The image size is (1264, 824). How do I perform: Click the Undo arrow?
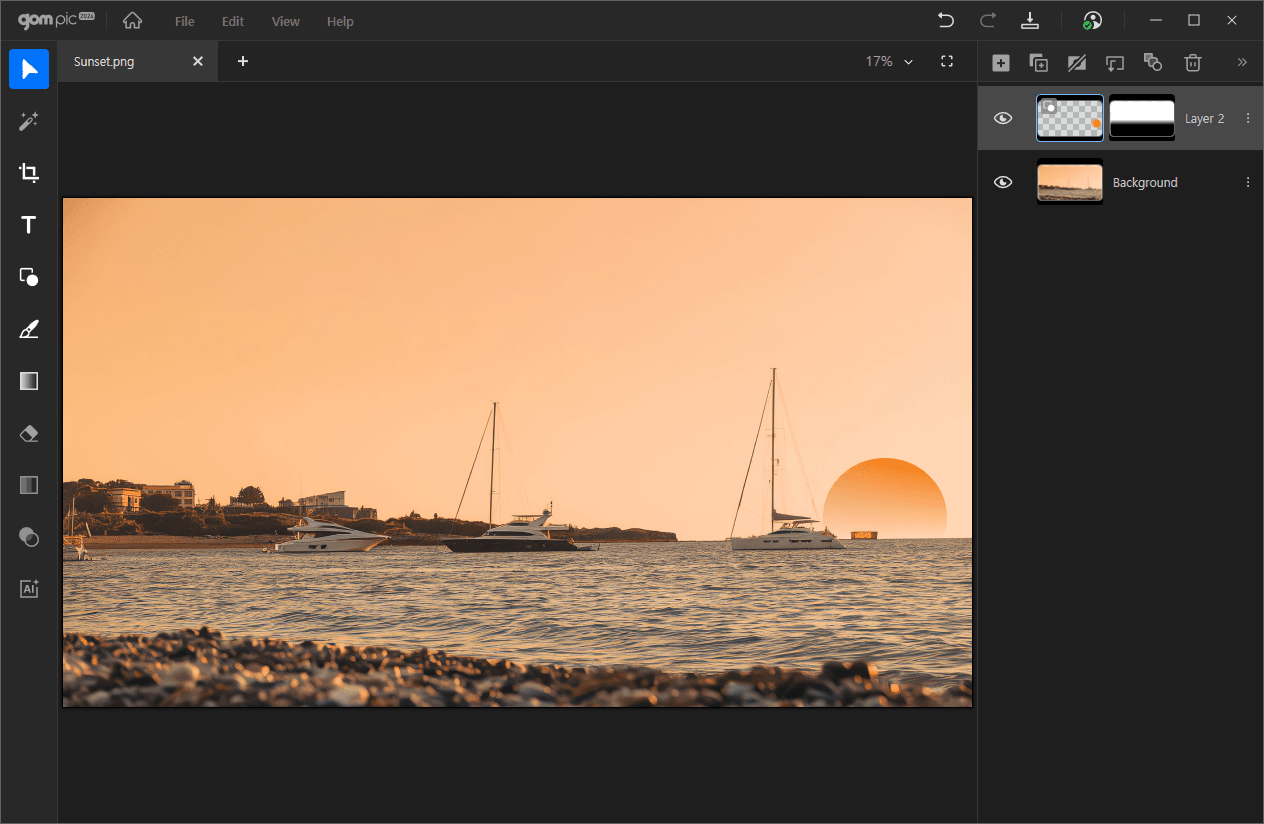[x=945, y=21]
